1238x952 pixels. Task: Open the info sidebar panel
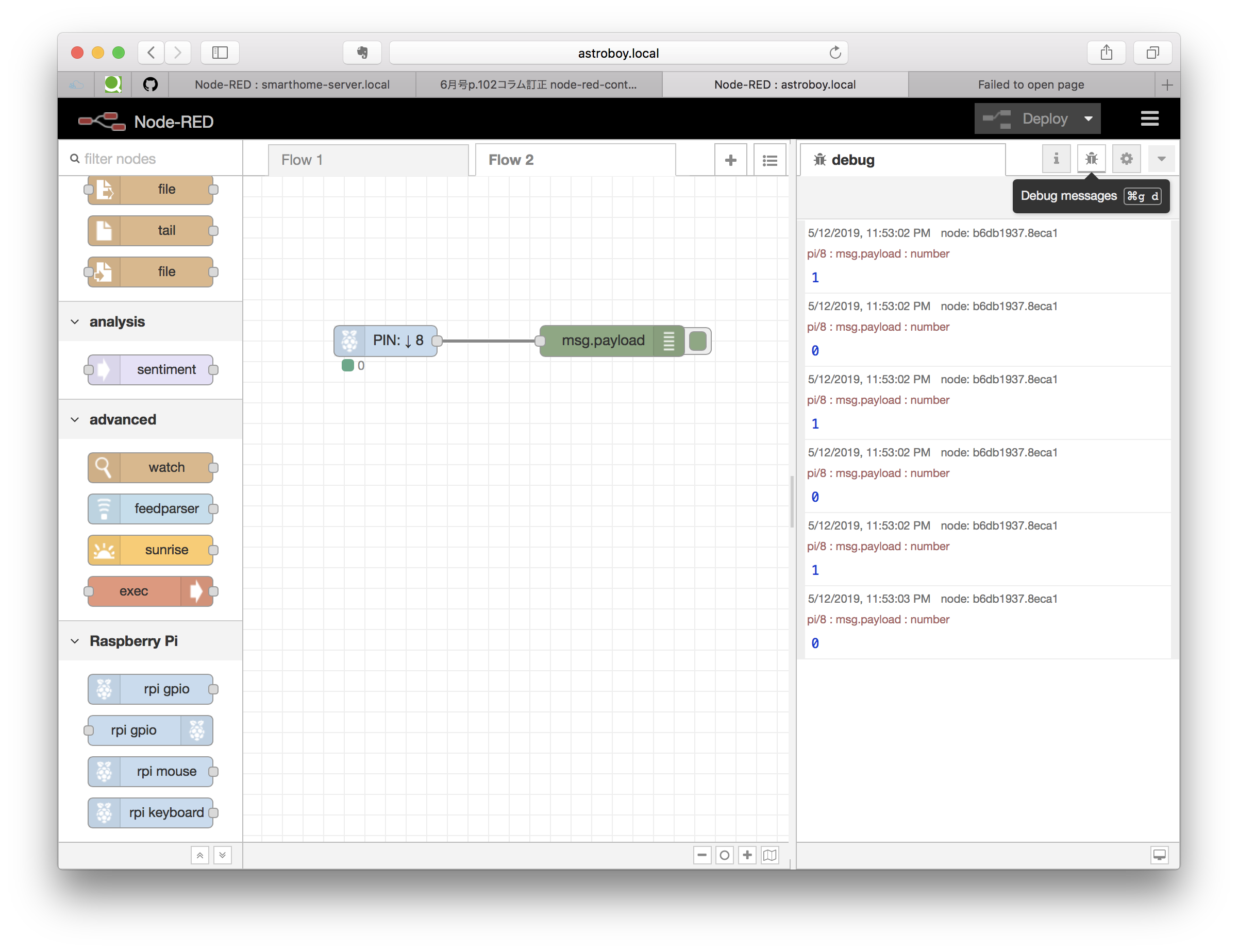[x=1056, y=159]
